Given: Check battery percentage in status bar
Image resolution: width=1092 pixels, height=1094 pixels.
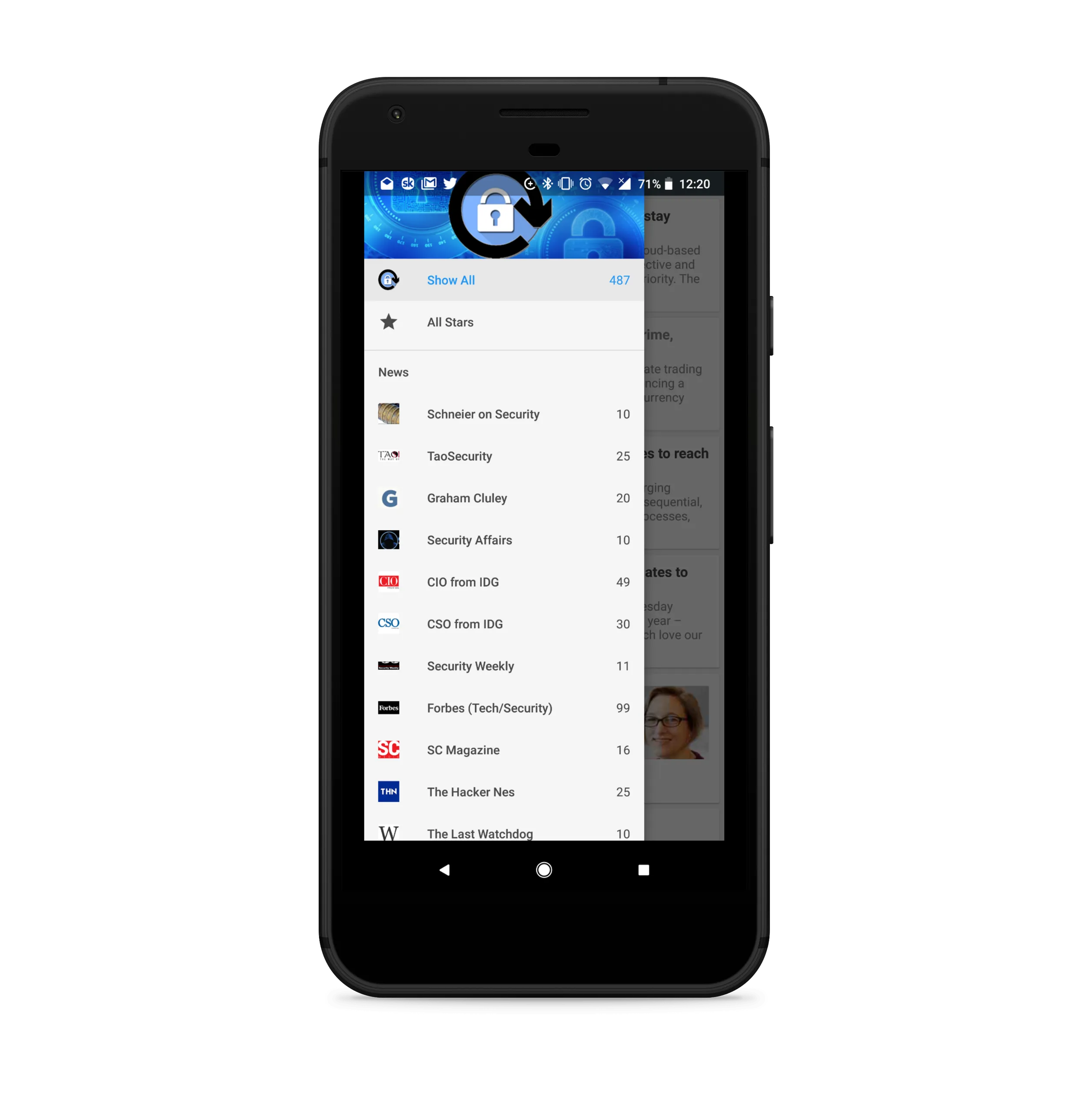Looking at the screenshot, I should [x=648, y=183].
